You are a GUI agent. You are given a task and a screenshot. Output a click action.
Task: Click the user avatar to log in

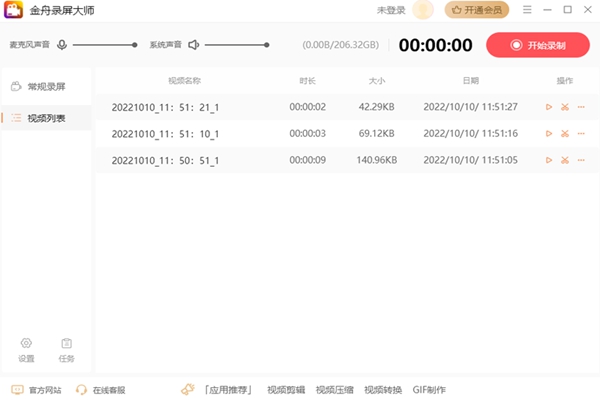[x=423, y=10]
